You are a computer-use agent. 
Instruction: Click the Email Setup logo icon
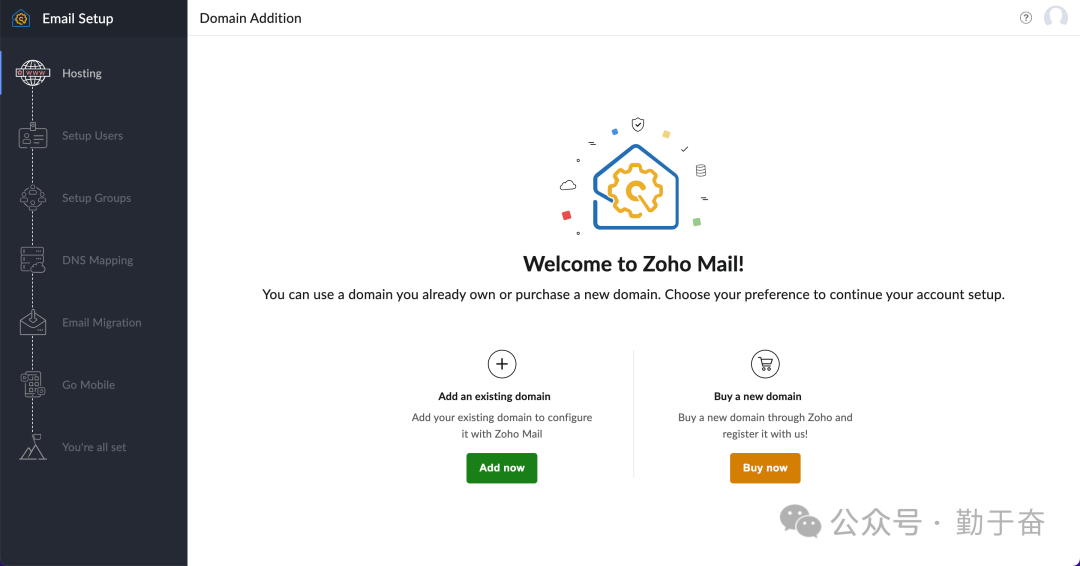(20, 18)
